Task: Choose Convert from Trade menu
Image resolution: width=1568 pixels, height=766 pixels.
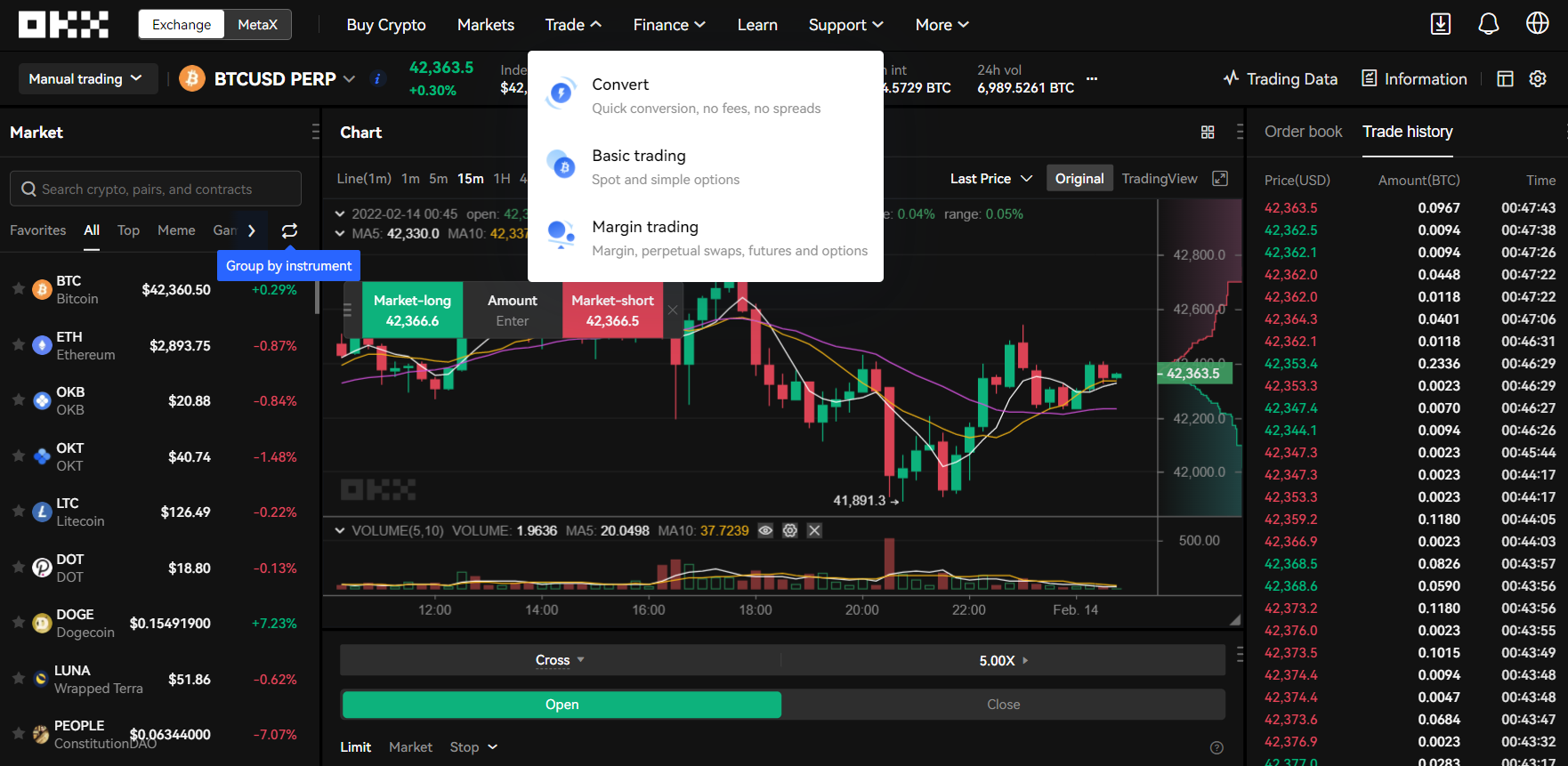Action: coord(706,95)
